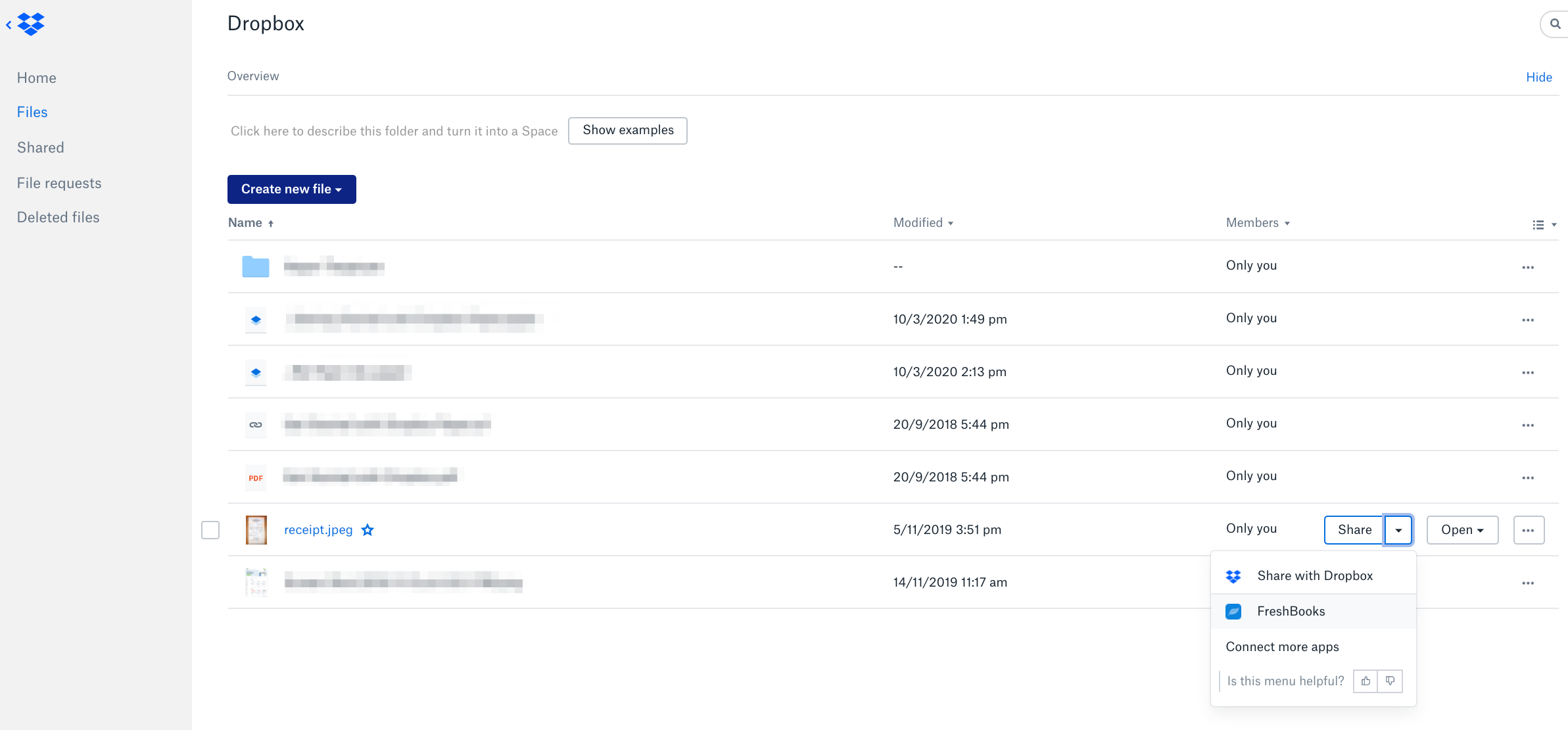Click the folder description text field

point(394,131)
